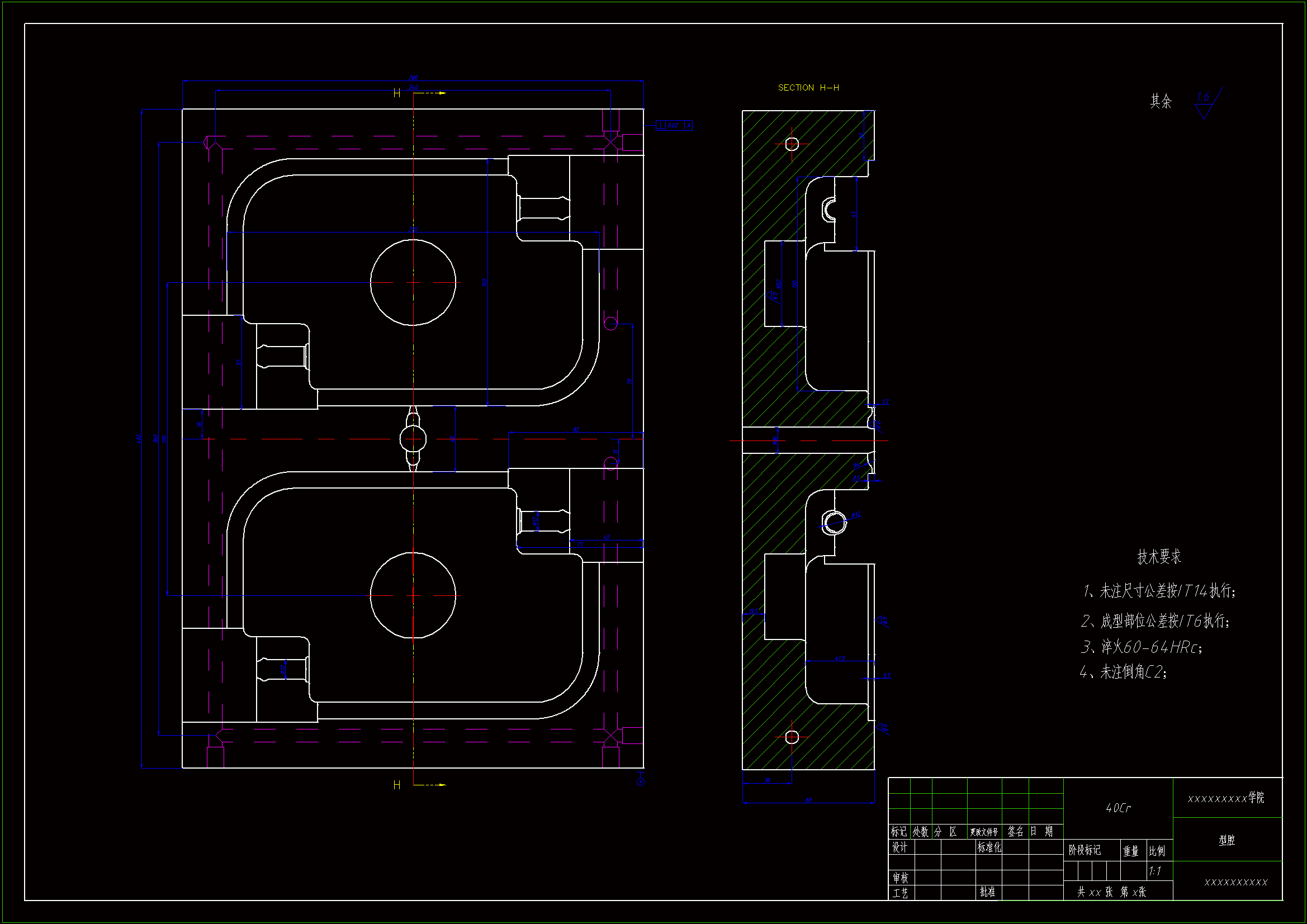Select requirement line 4 未注倒角C2

coord(1124,672)
